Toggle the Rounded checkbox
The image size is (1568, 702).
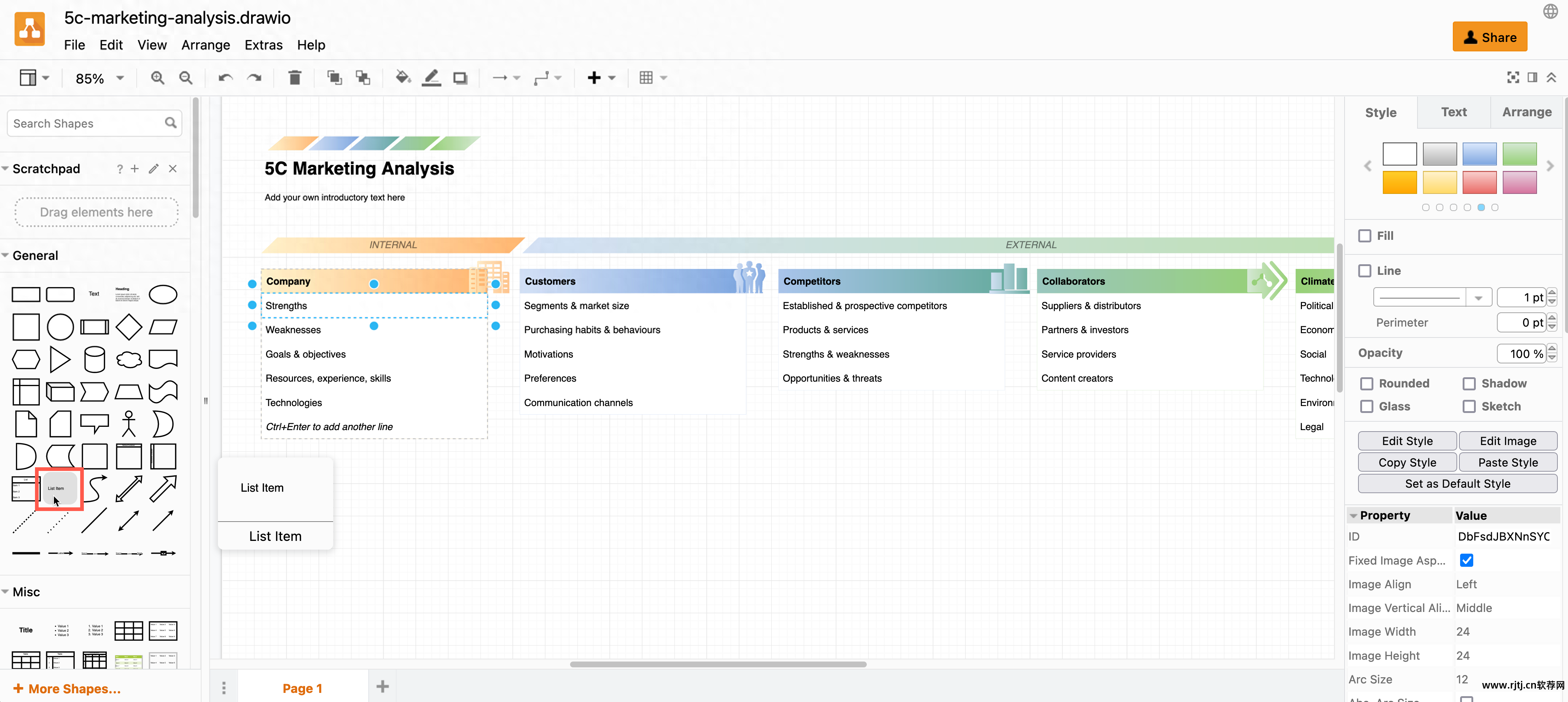point(1366,383)
